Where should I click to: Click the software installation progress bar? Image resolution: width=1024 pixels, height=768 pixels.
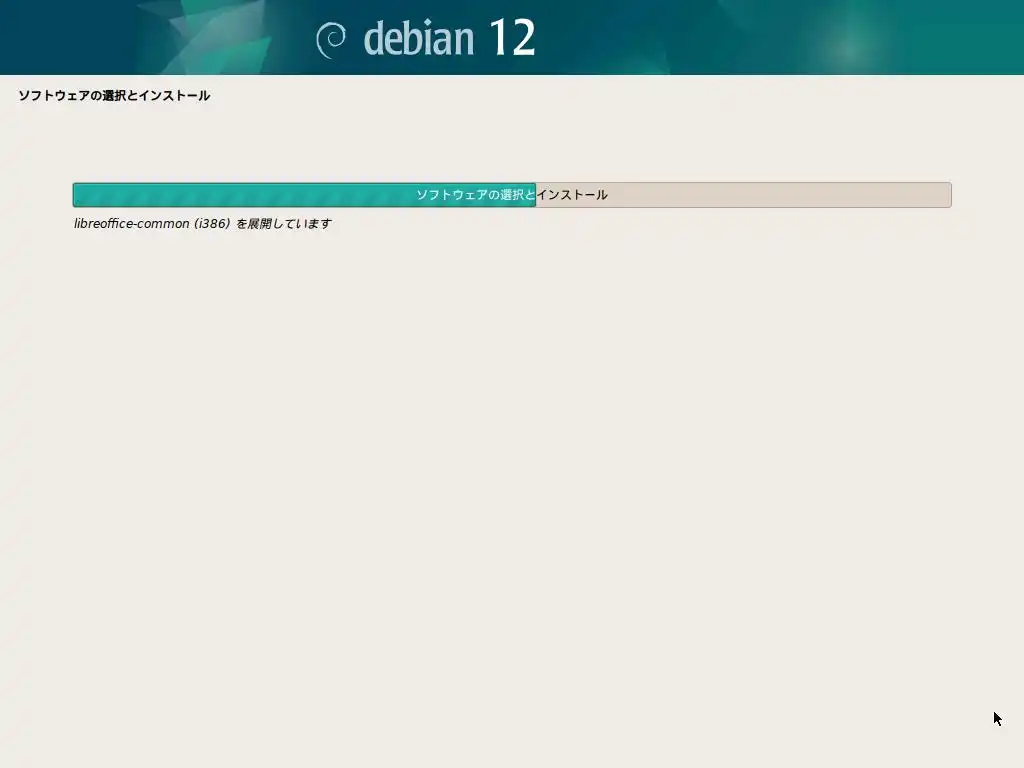click(512, 195)
